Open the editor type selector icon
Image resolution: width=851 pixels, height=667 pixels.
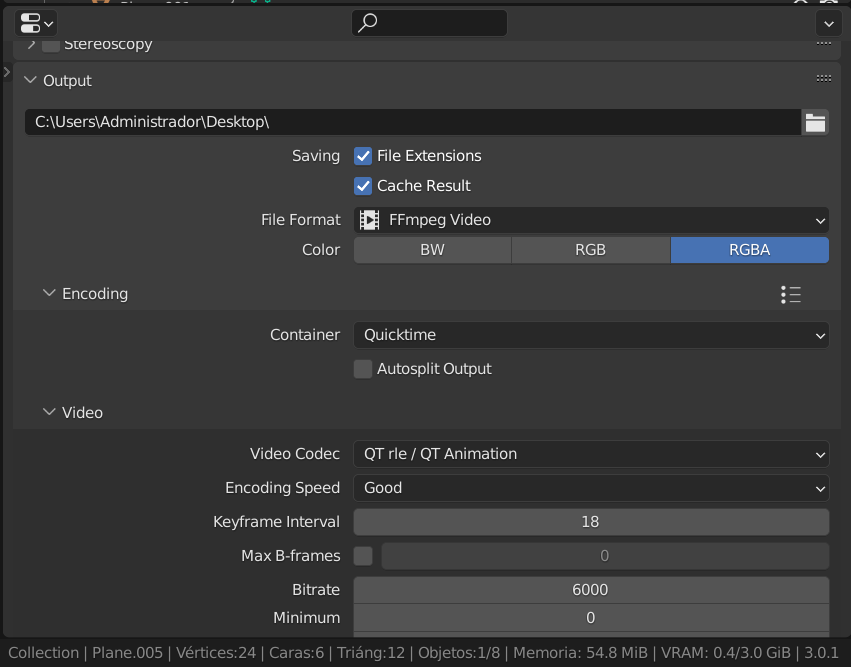click(36, 23)
